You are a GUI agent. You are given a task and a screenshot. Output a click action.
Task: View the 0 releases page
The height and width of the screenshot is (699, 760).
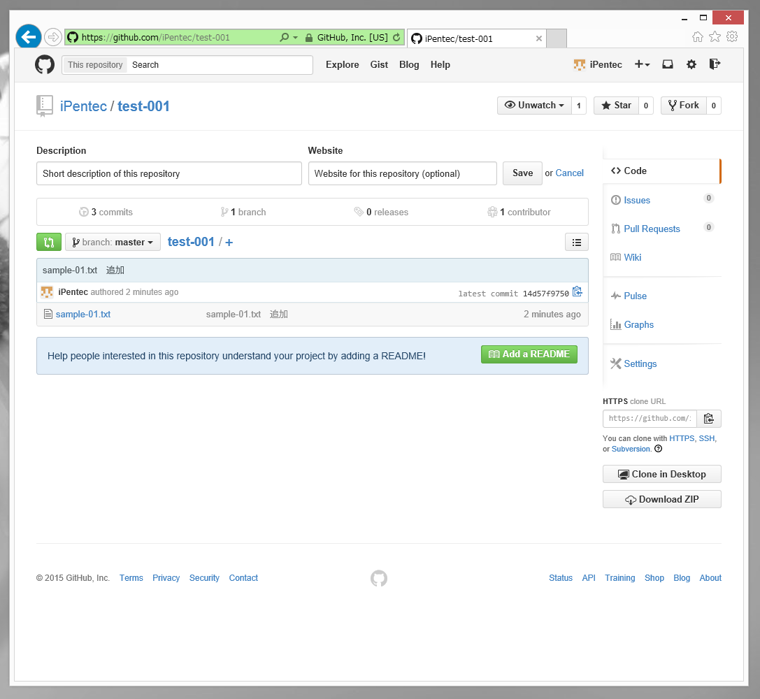tap(381, 212)
